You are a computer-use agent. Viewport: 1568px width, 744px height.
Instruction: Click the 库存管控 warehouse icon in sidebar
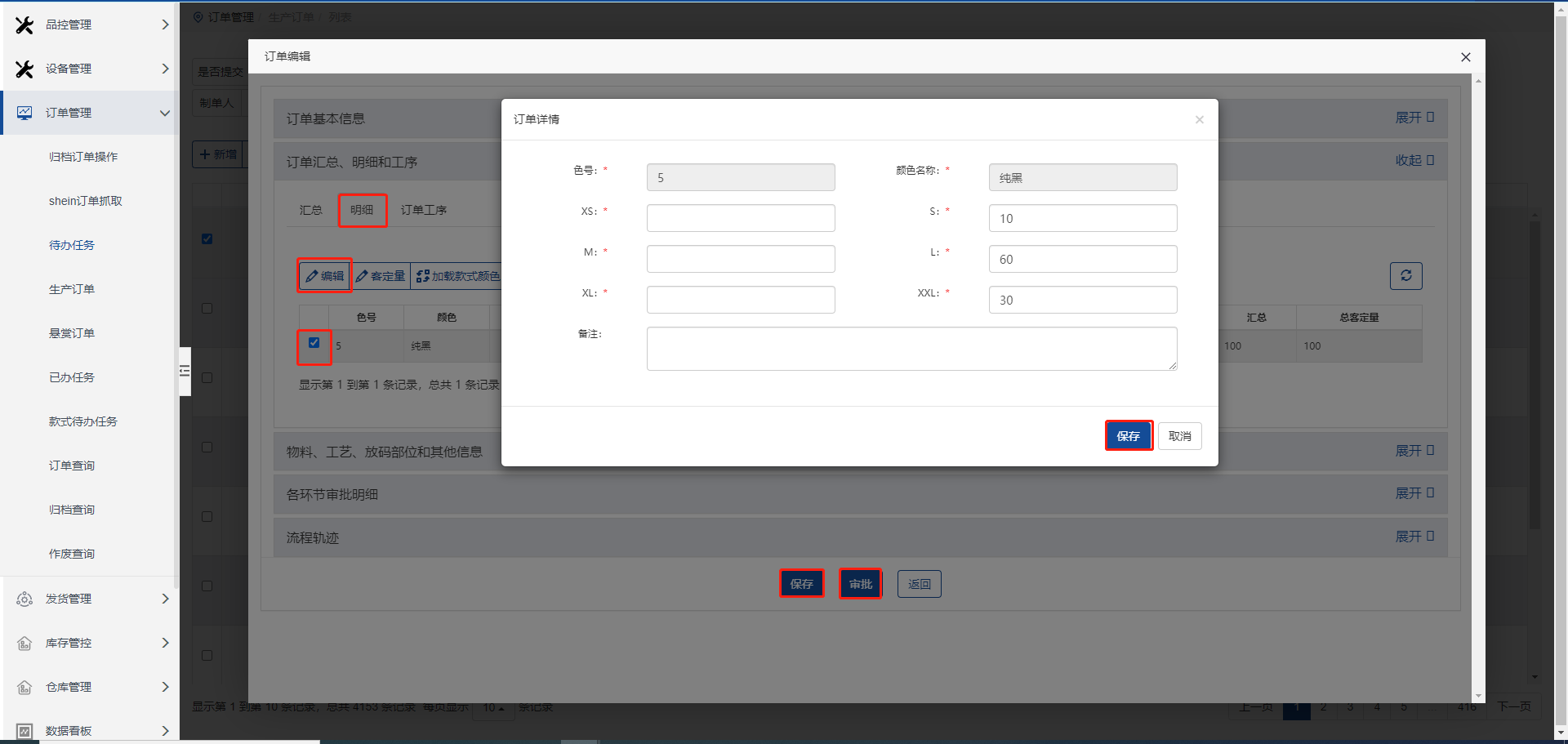point(24,643)
